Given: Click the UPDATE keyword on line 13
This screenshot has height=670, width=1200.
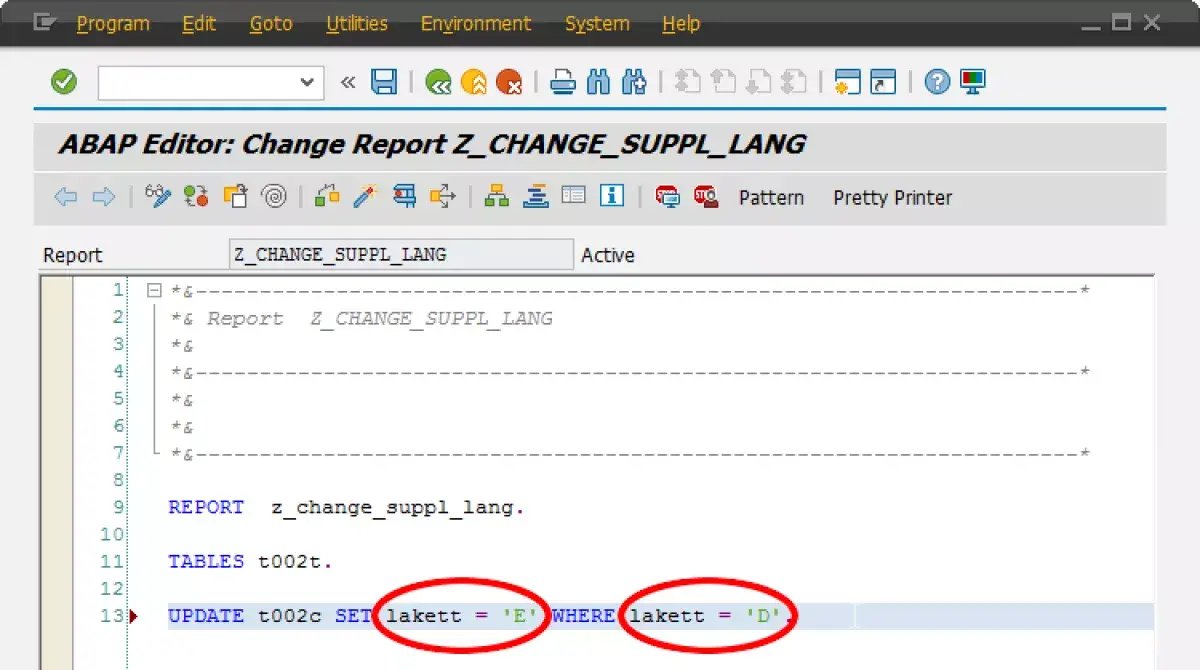Looking at the screenshot, I should (x=206, y=616).
